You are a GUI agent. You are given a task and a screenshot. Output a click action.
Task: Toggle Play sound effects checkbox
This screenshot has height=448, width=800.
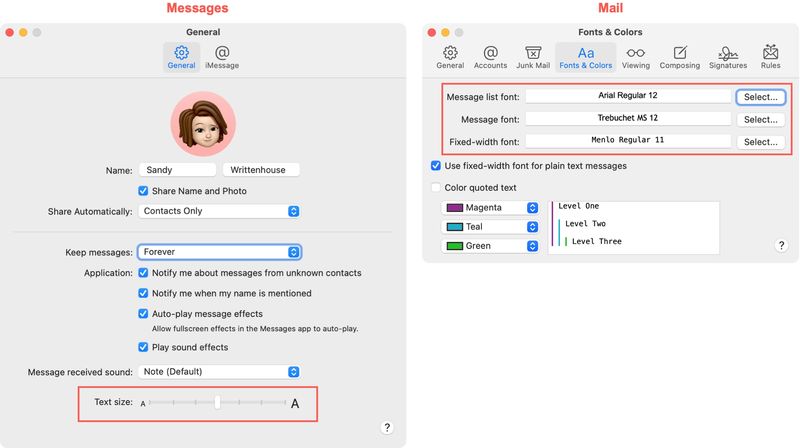pos(143,347)
